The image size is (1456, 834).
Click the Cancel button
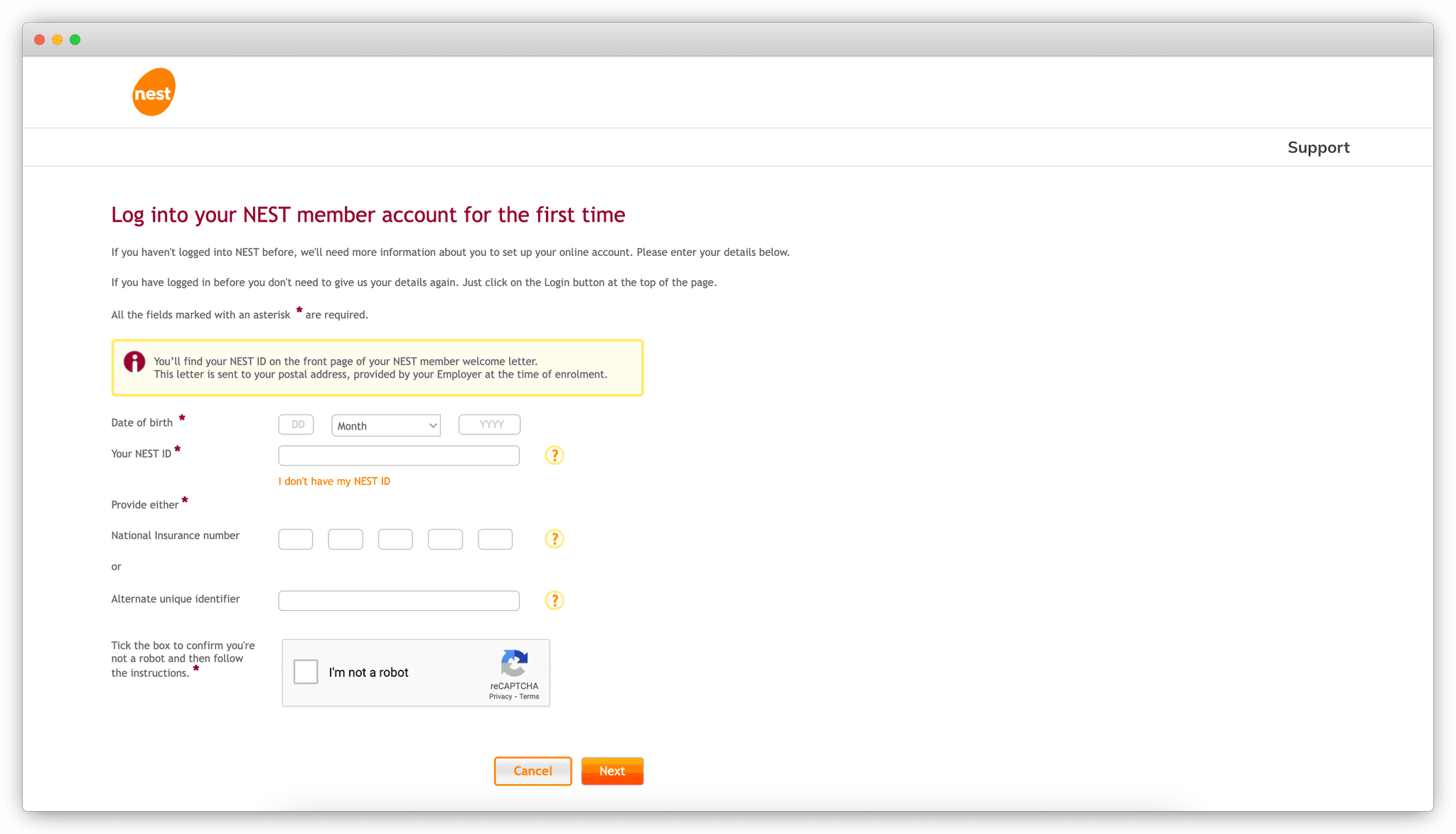point(532,771)
